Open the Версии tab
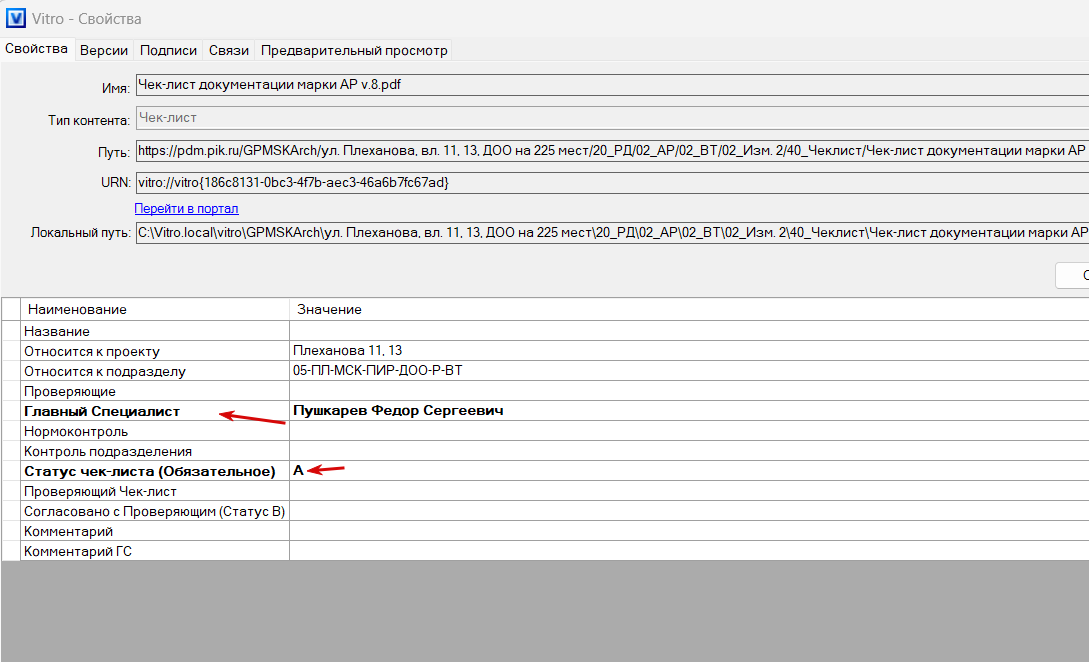 coord(103,50)
